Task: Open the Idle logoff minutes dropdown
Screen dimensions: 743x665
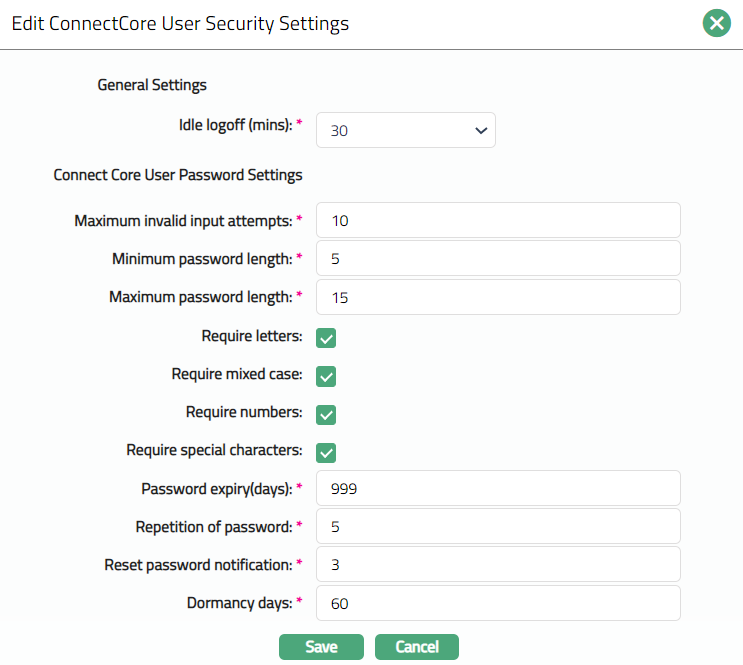Action: coord(405,130)
